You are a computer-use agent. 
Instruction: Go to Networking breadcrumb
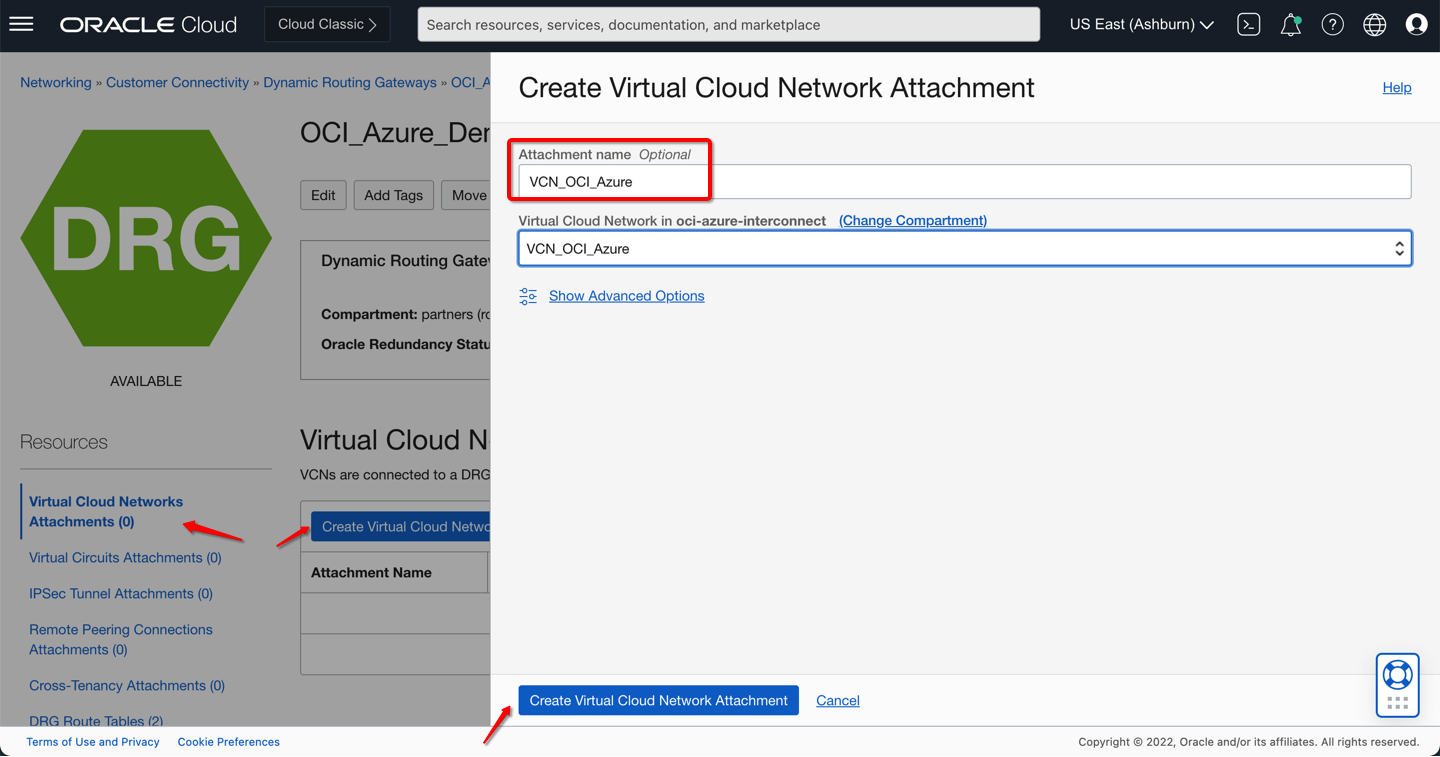(x=56, y=83)
